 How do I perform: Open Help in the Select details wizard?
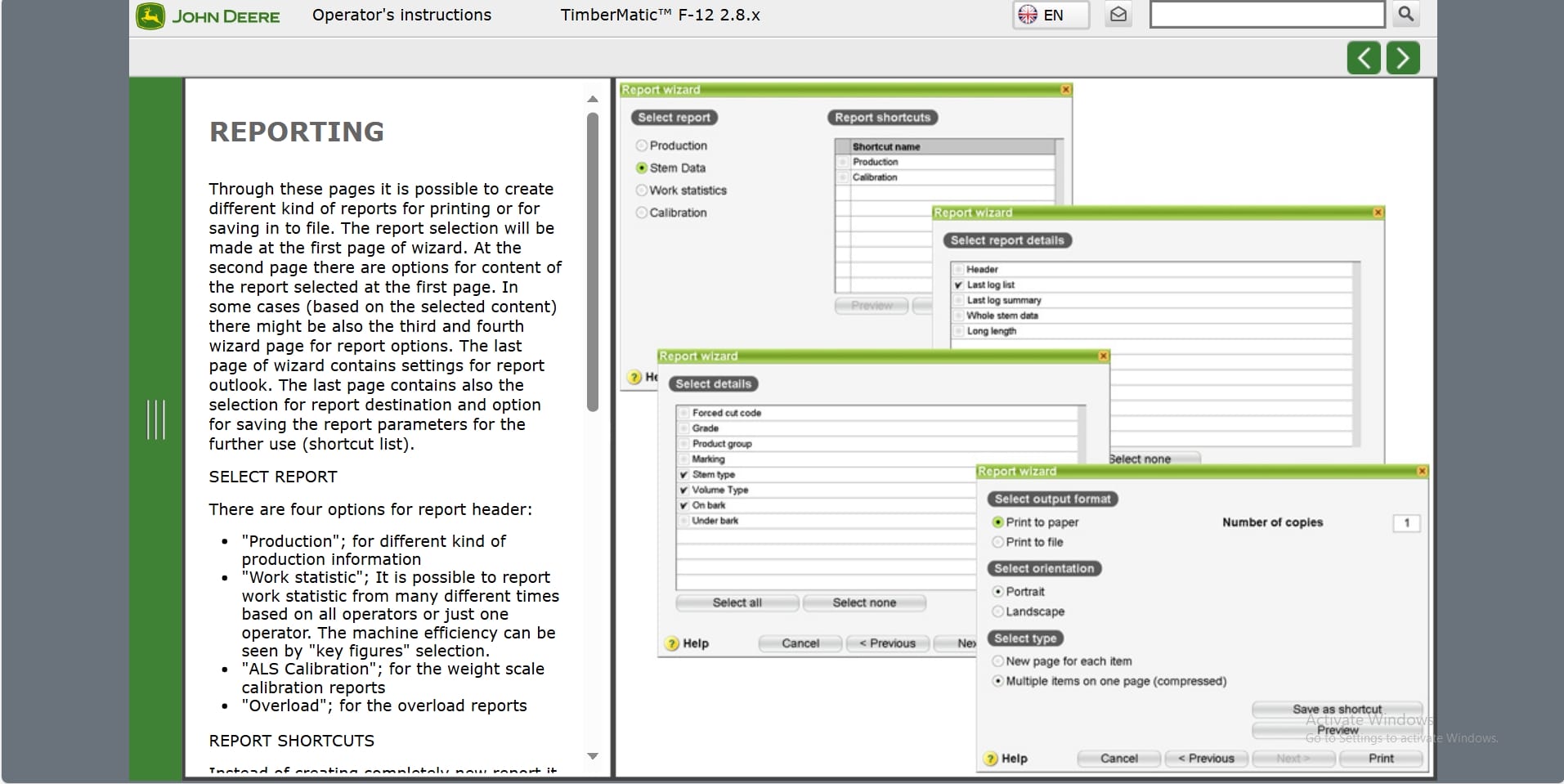click(x=687, y=643)
